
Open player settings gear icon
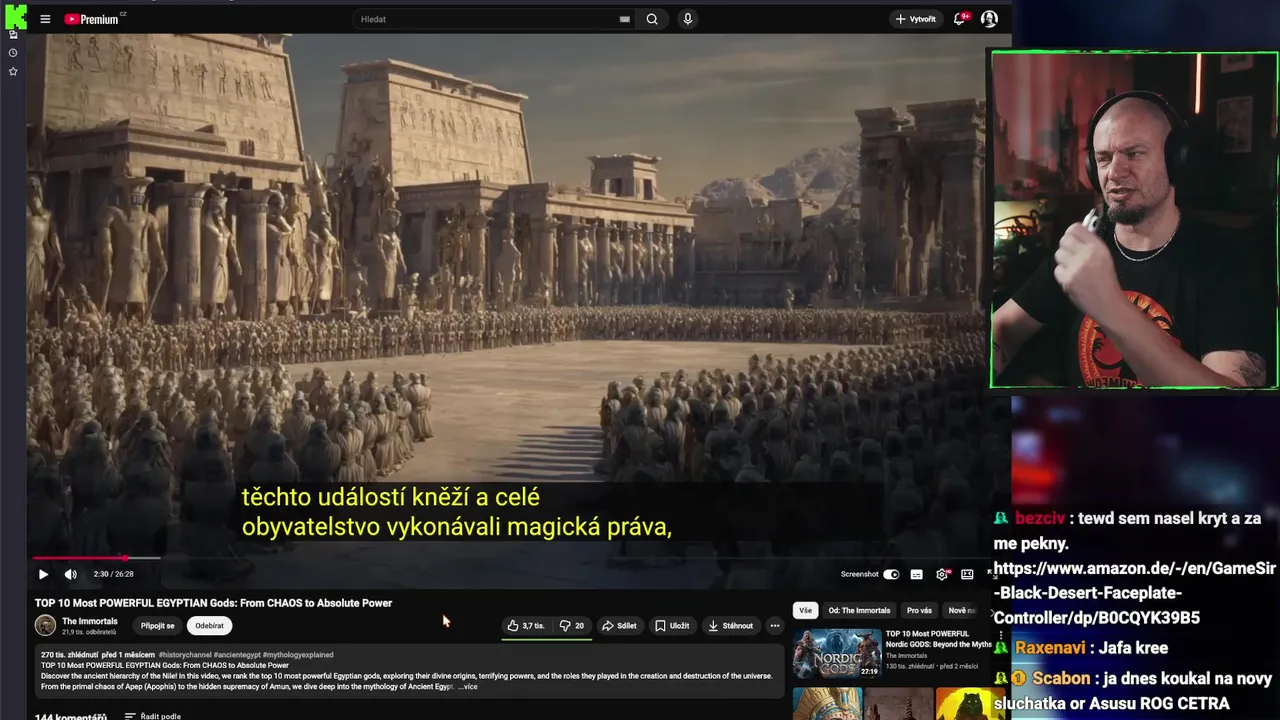(x=941, y=574)
